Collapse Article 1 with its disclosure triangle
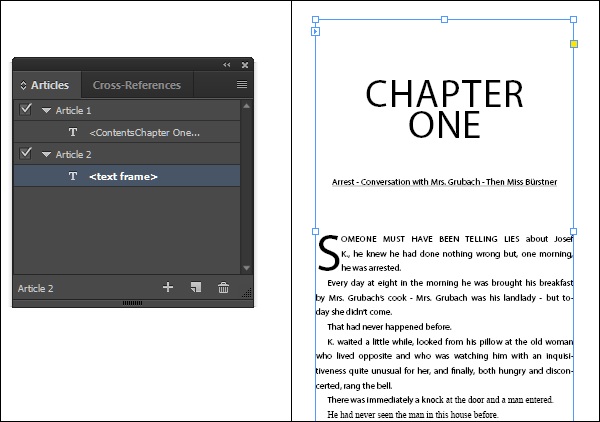This screenshot has height=422, width=600. pyautogui.click(x=46, y=111)
